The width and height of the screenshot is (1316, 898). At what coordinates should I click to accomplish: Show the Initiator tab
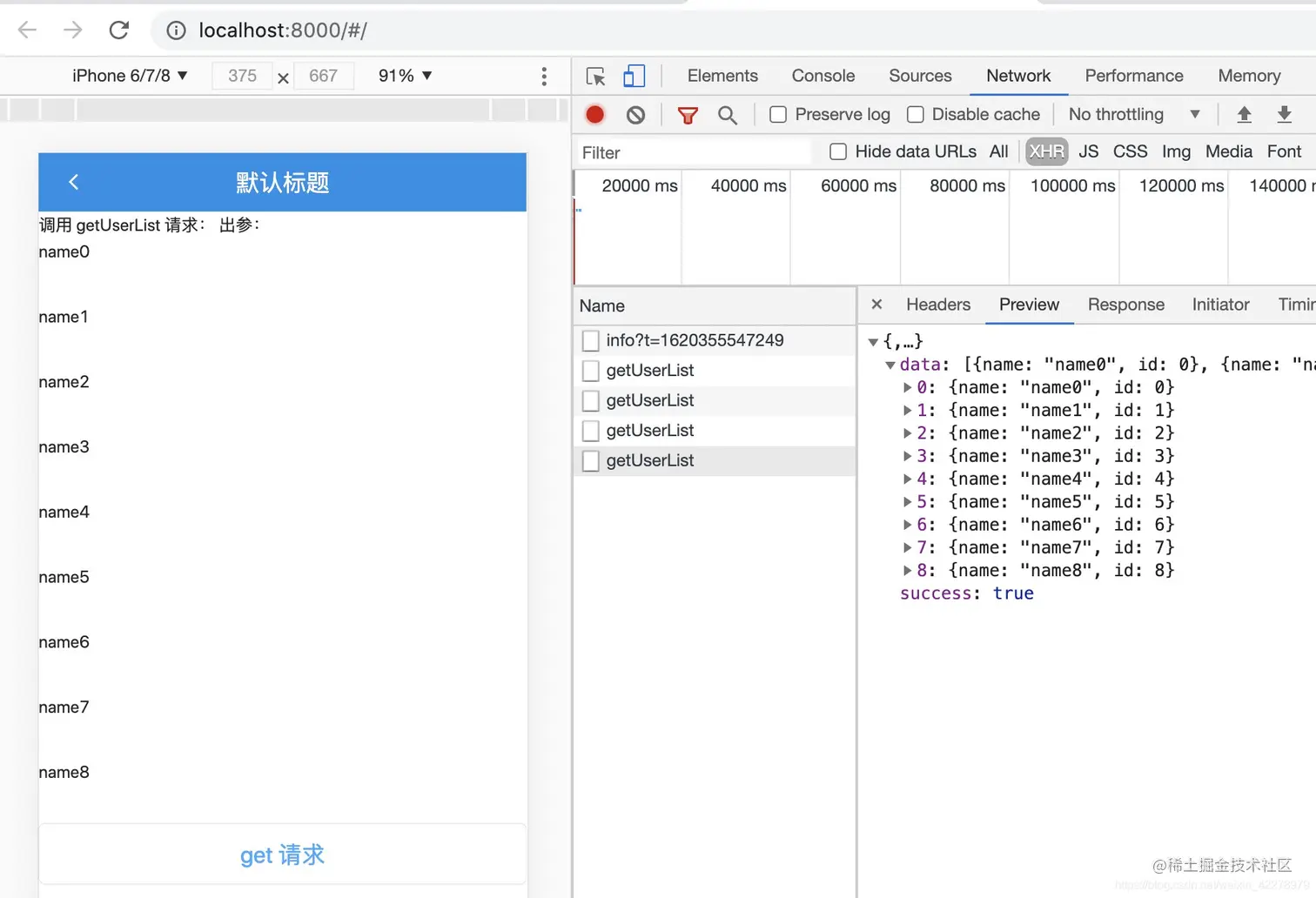pos(1220,305)
